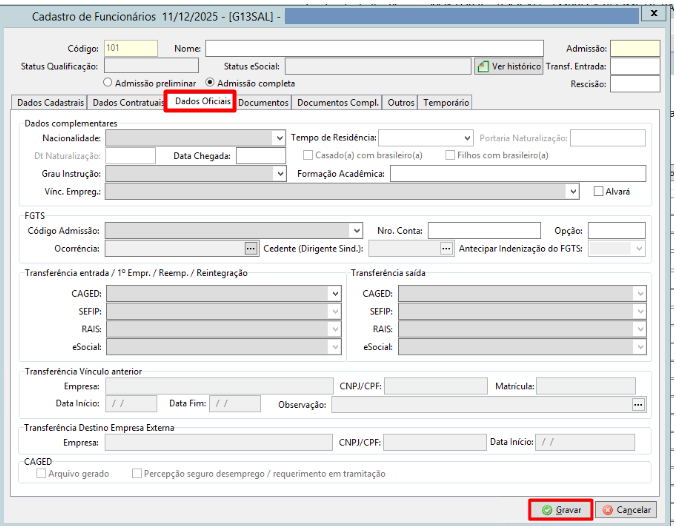Focus the Admissão date field
This screenshot has height=526, width=676.
635,49
